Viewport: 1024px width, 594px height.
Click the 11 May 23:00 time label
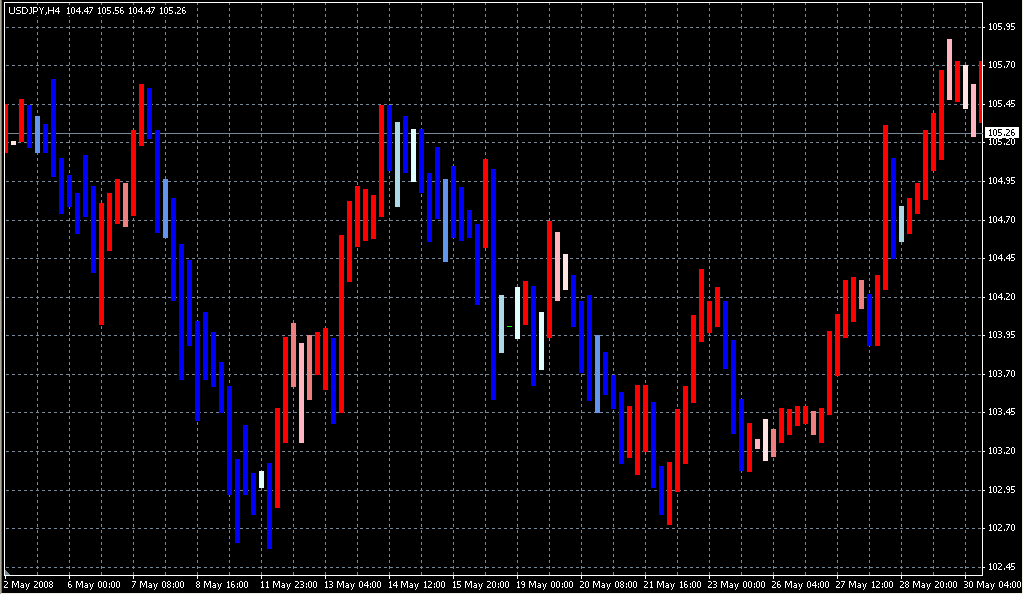coord(289,585)
